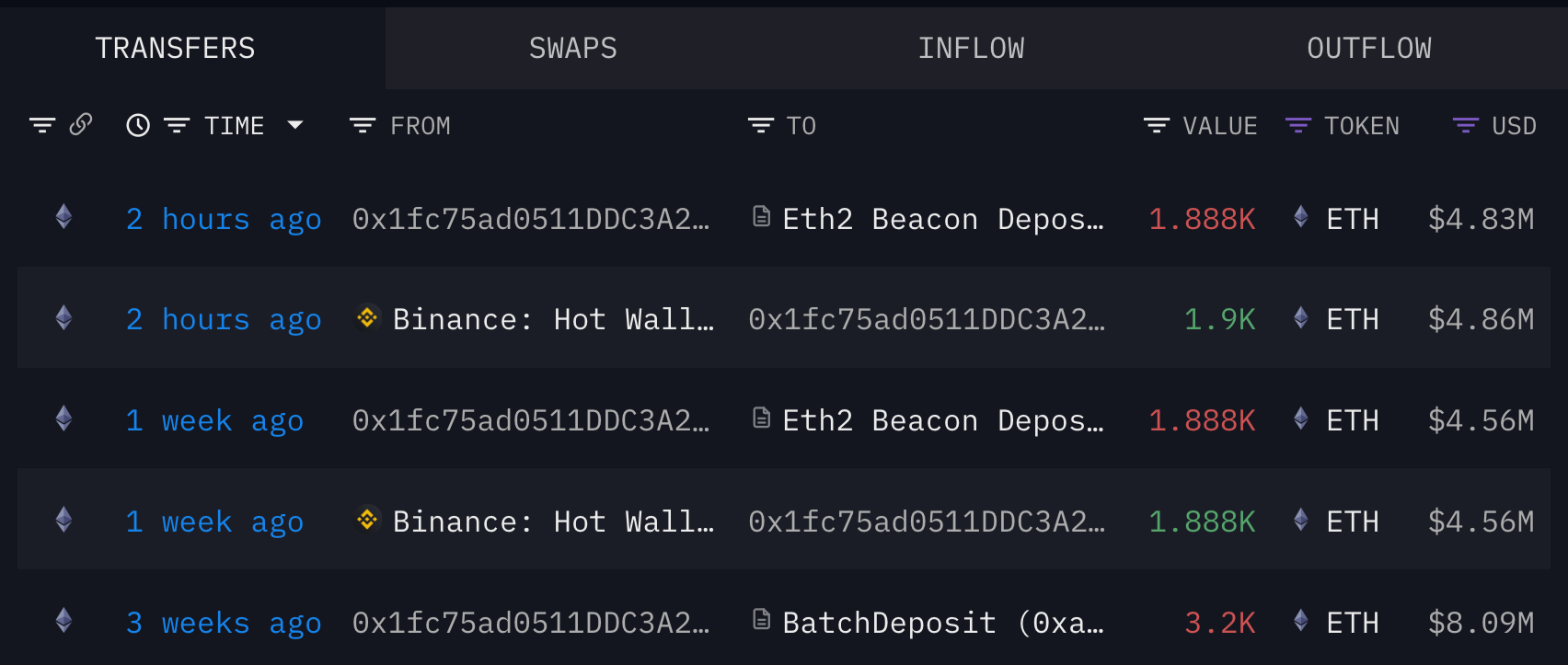Image resolution: width=1568 pixels, height=665 pixels.
Task: Switch to the INFLOW tab
Action: point(972,48)
